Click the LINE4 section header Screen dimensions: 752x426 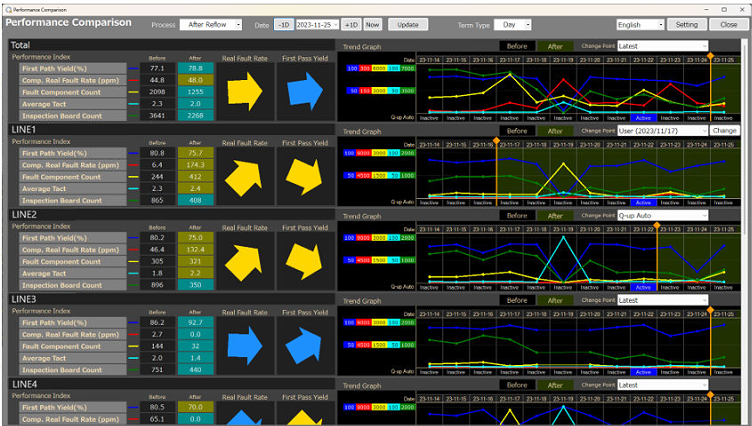[x=172, y=384]
